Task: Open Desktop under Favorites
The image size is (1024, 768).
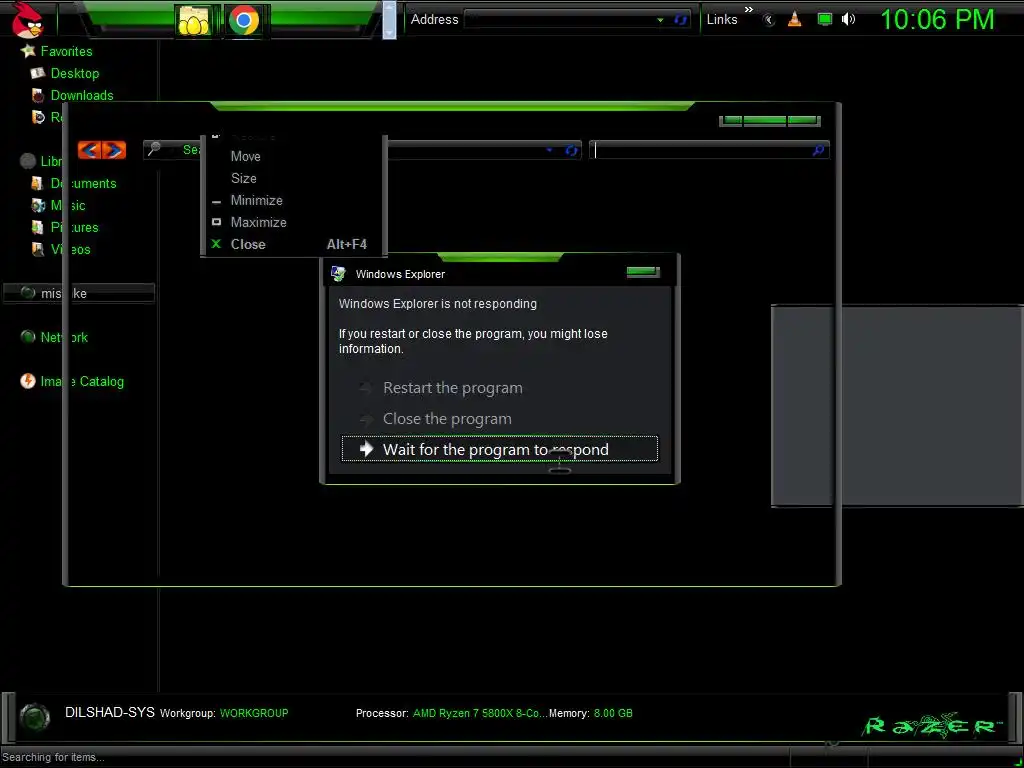Action: (x=74, y=73)
